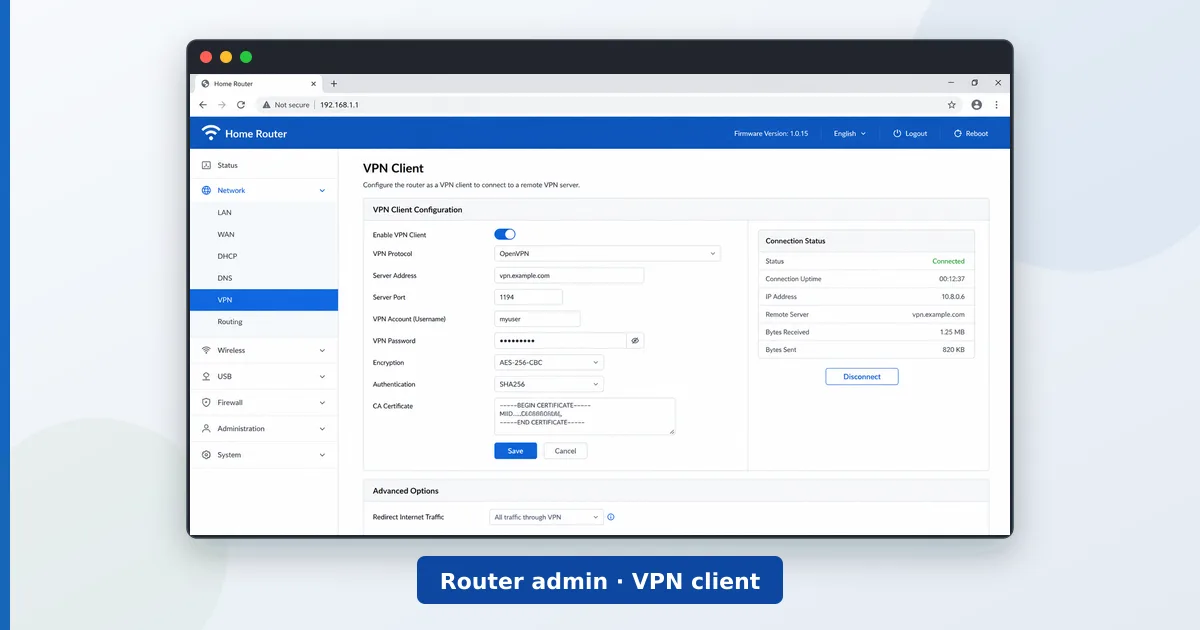Show the VPN password with the eye icon
The width and height of the screenshot is (1200, 630).
635,341
